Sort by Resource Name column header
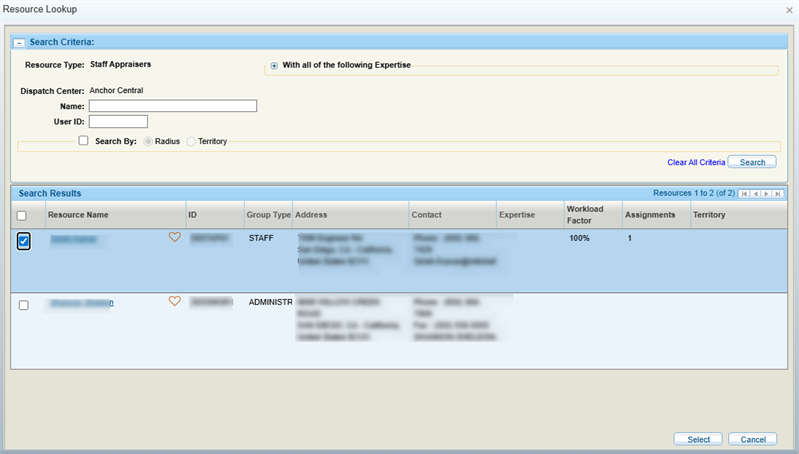This screenshot has height=454, width=799. [78, 215]
